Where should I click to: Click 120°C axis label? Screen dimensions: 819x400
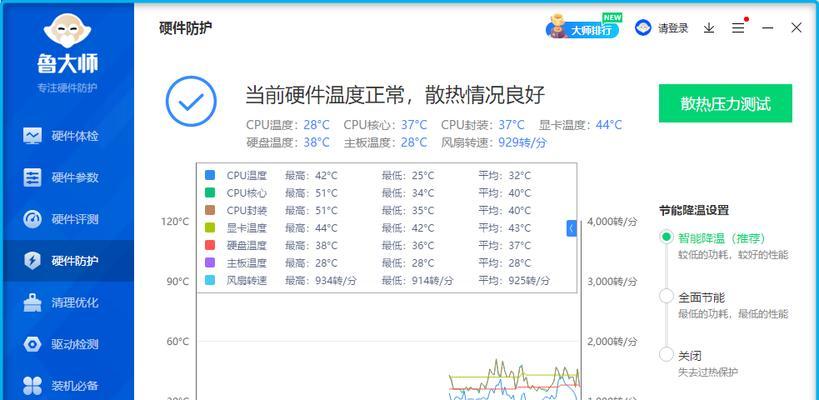click(x=175, y=221)
